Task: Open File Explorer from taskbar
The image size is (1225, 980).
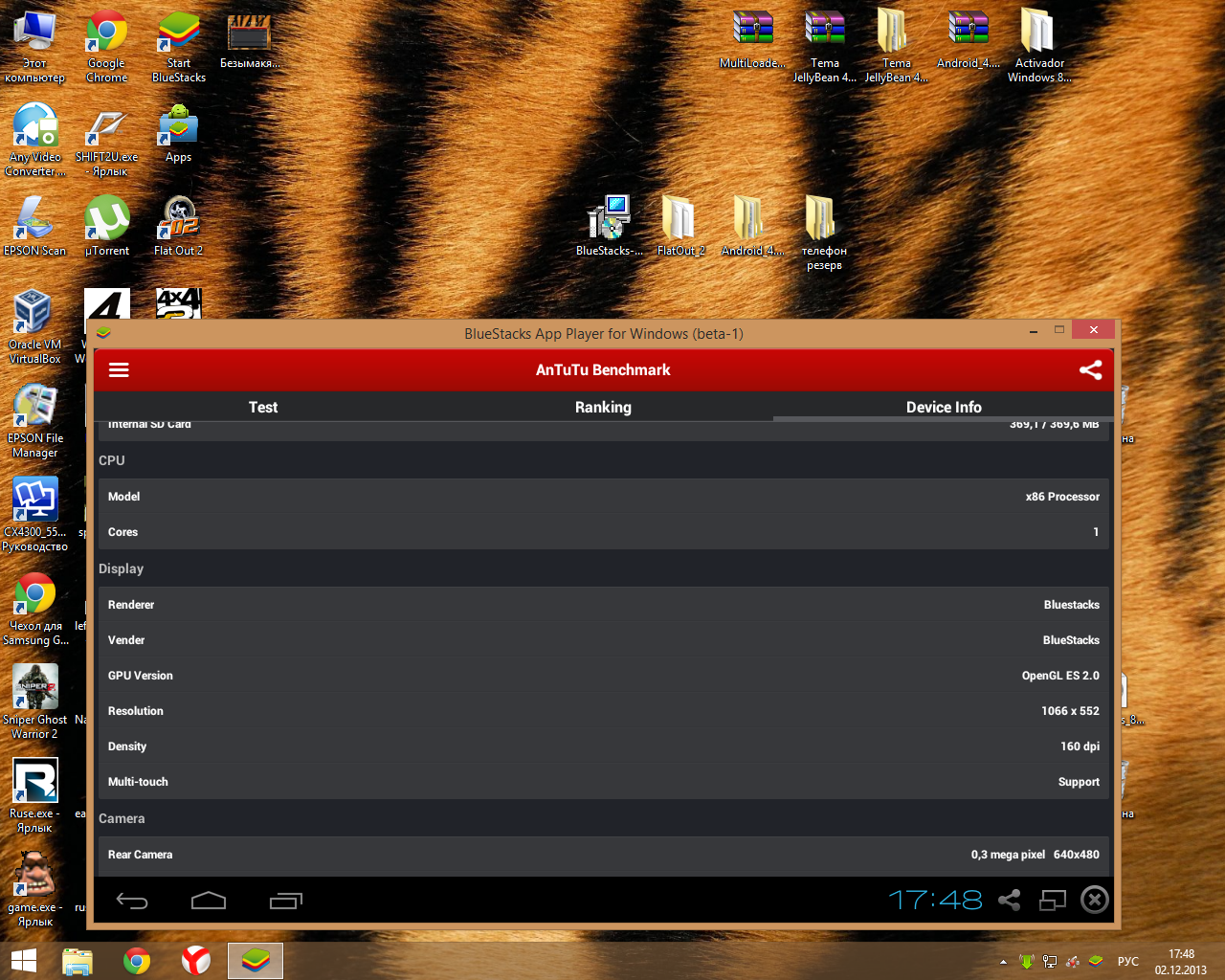Action: (x=78, y=961)
